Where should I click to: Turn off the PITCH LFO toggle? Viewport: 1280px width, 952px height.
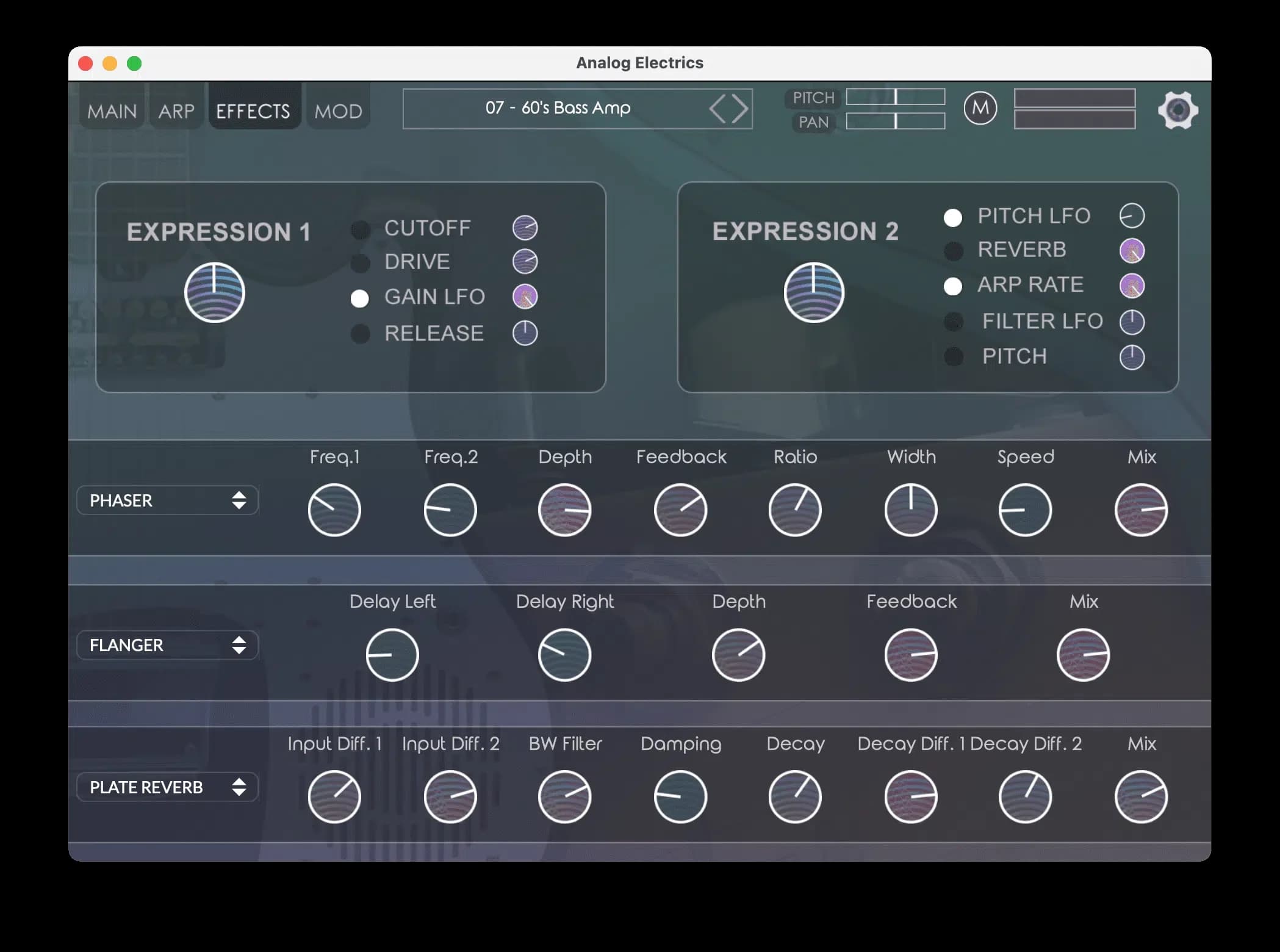952,217
